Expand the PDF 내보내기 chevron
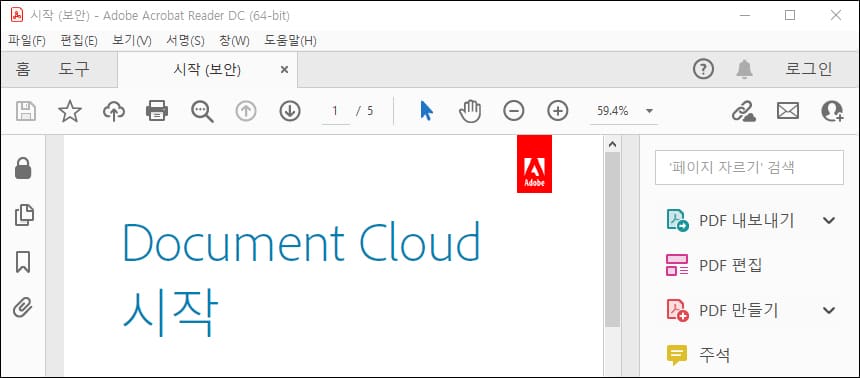The image size is (860, 378). click(x=829, y=221)
